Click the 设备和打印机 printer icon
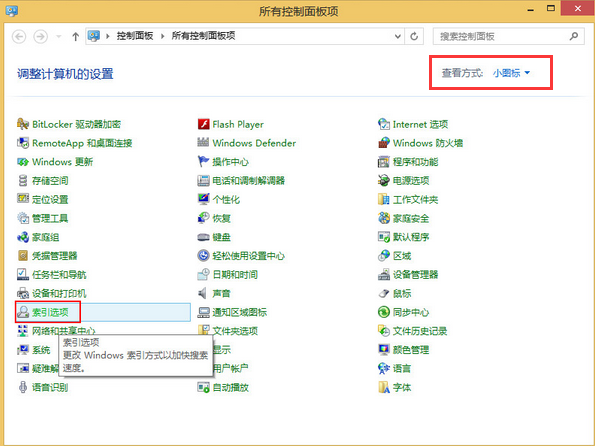This screenshot has height=446, width=595. pyautogui.click(x=23, y=293)
